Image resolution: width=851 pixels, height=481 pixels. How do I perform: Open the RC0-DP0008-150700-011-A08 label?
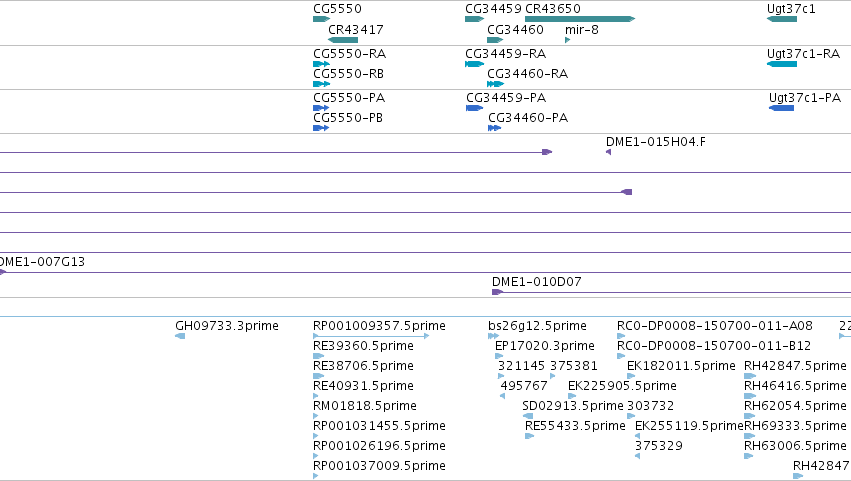(715, 326)
